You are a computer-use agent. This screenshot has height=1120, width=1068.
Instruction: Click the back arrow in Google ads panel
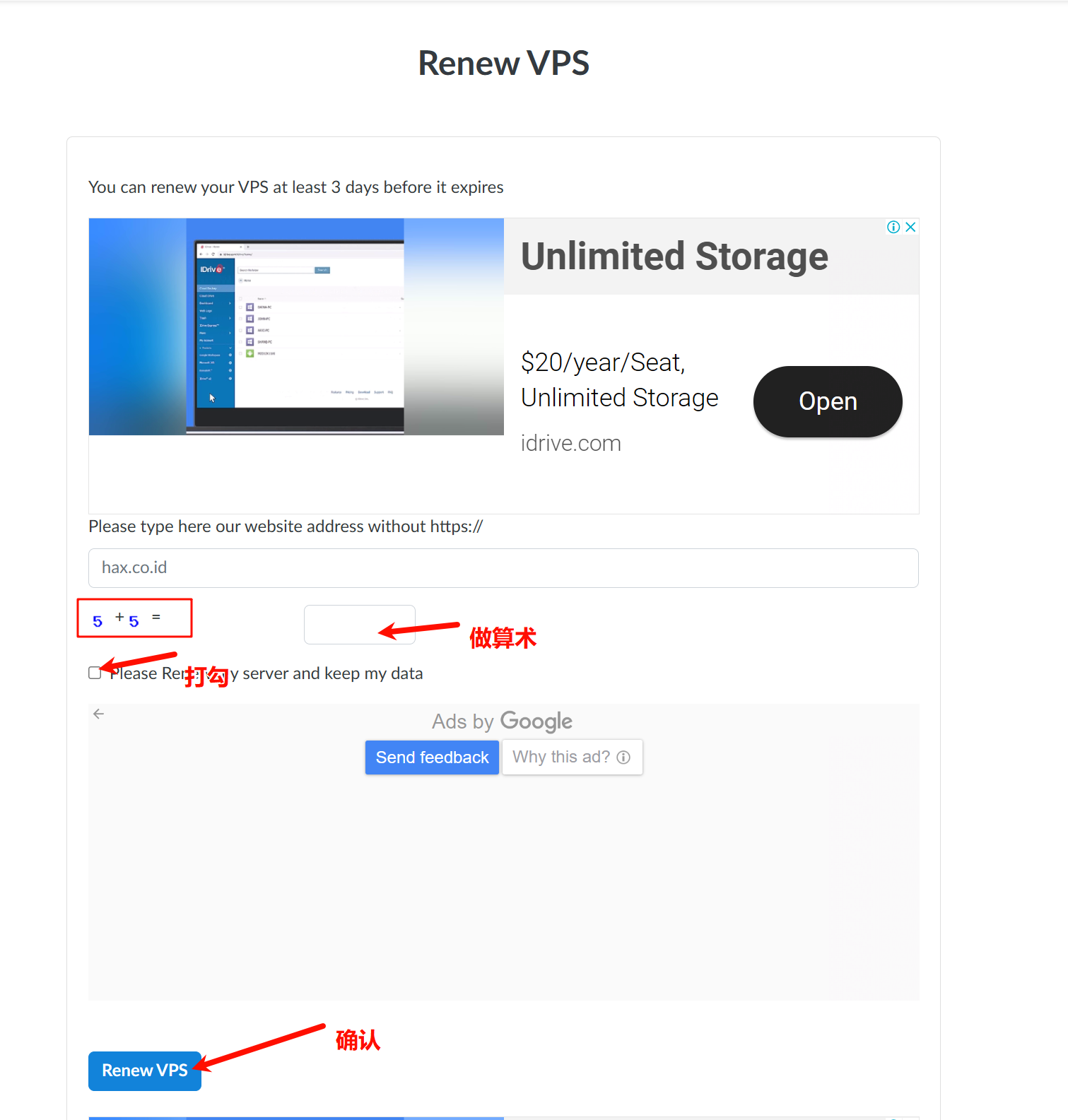(x=99, y=714)
